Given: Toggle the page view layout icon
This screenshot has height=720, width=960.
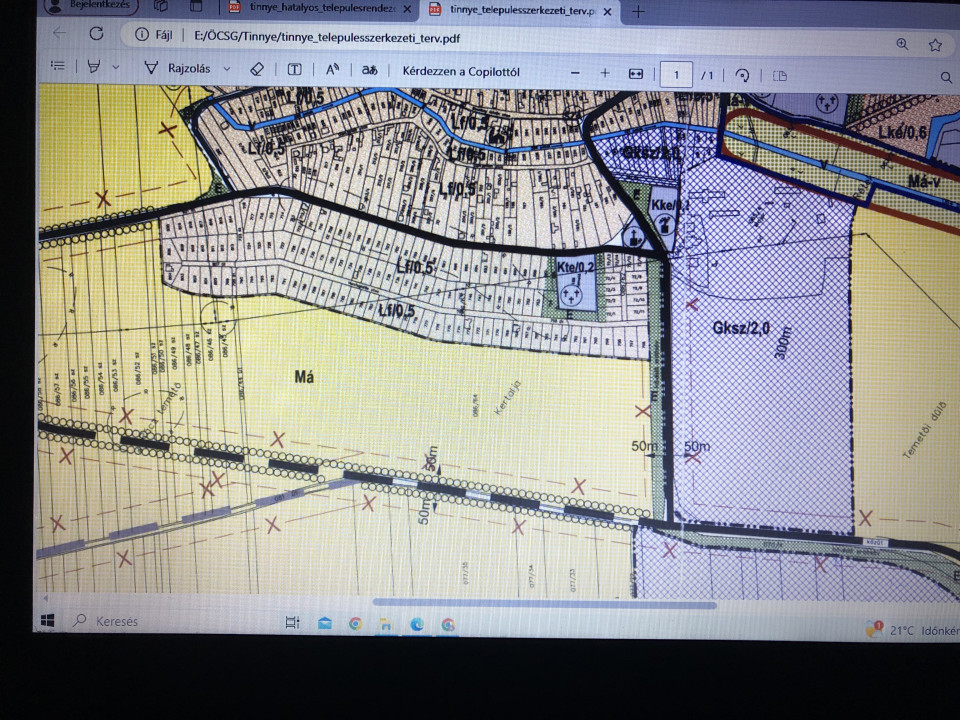Looking at the screenshot, I should [781, 76].
